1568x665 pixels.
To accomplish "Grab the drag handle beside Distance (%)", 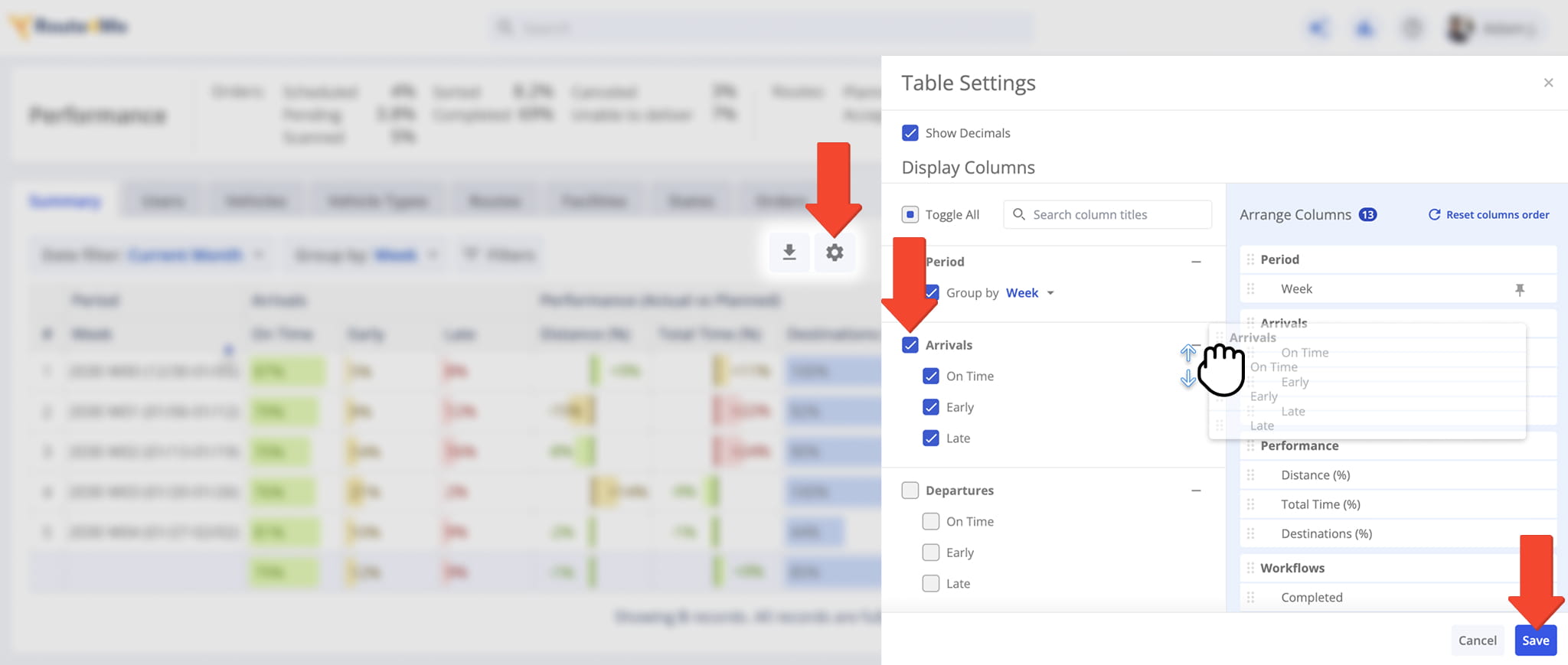I will click(x=1250, y=475).
